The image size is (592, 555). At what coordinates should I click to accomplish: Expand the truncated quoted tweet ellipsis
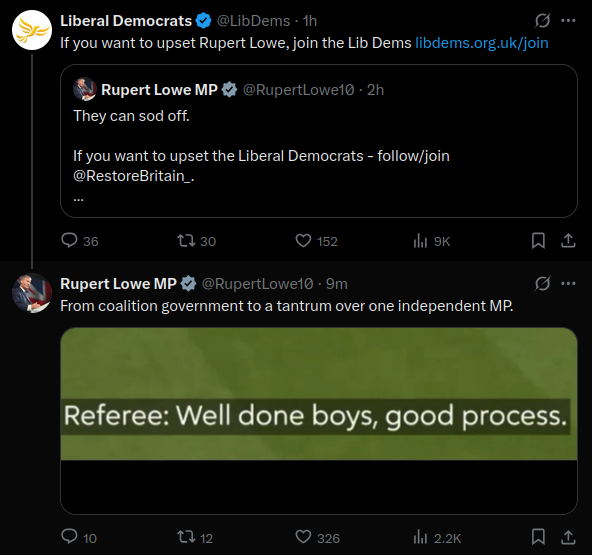[78, 198]
